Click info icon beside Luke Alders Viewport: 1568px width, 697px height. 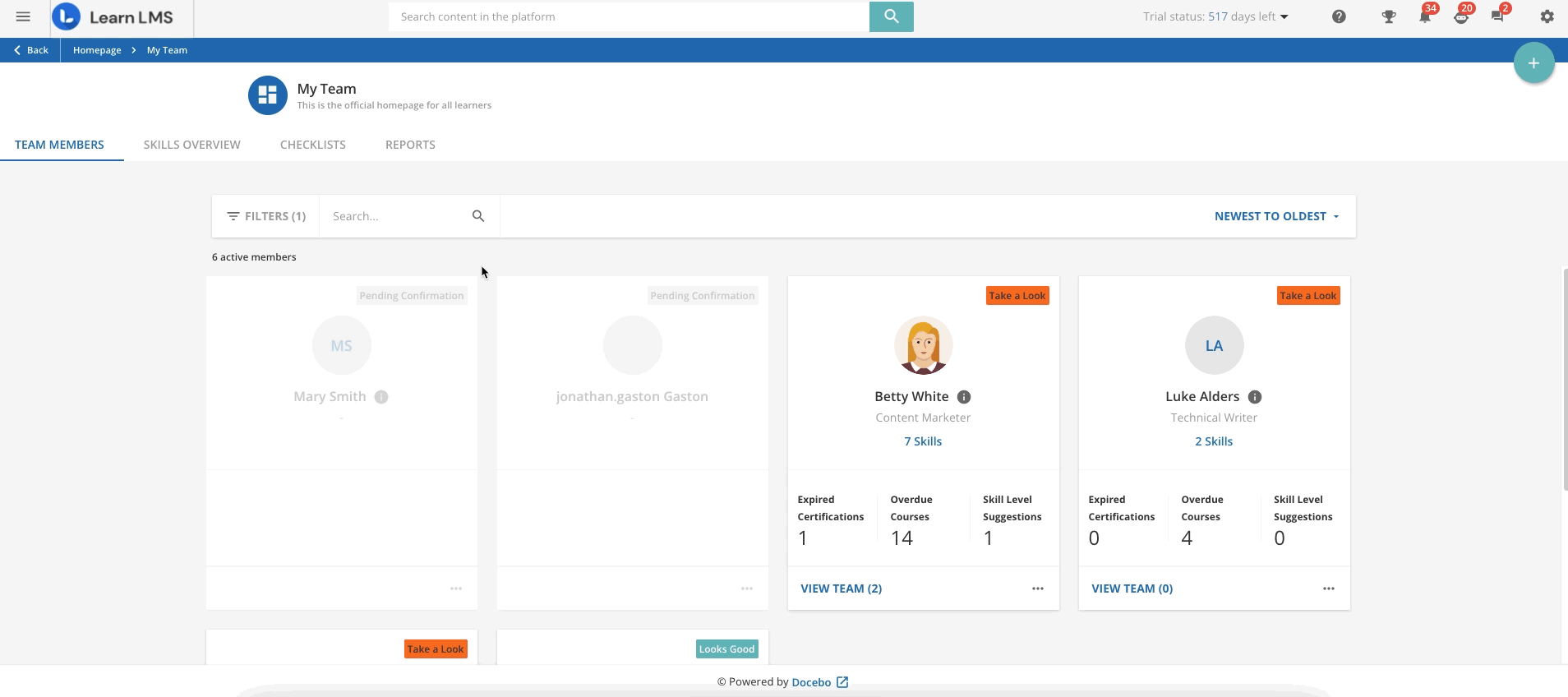tap(1255, 397)
